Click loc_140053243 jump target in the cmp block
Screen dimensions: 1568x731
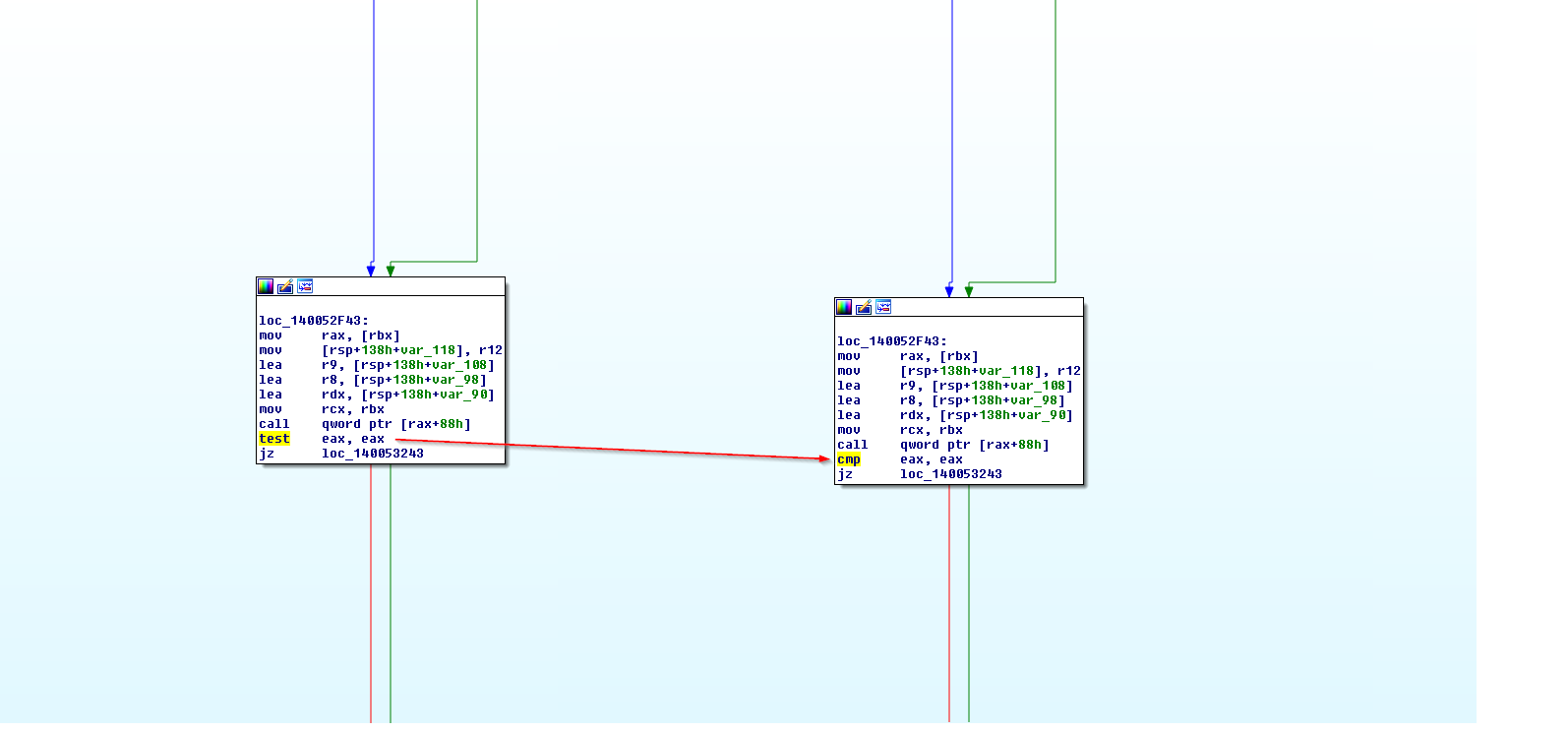point(951,474)
